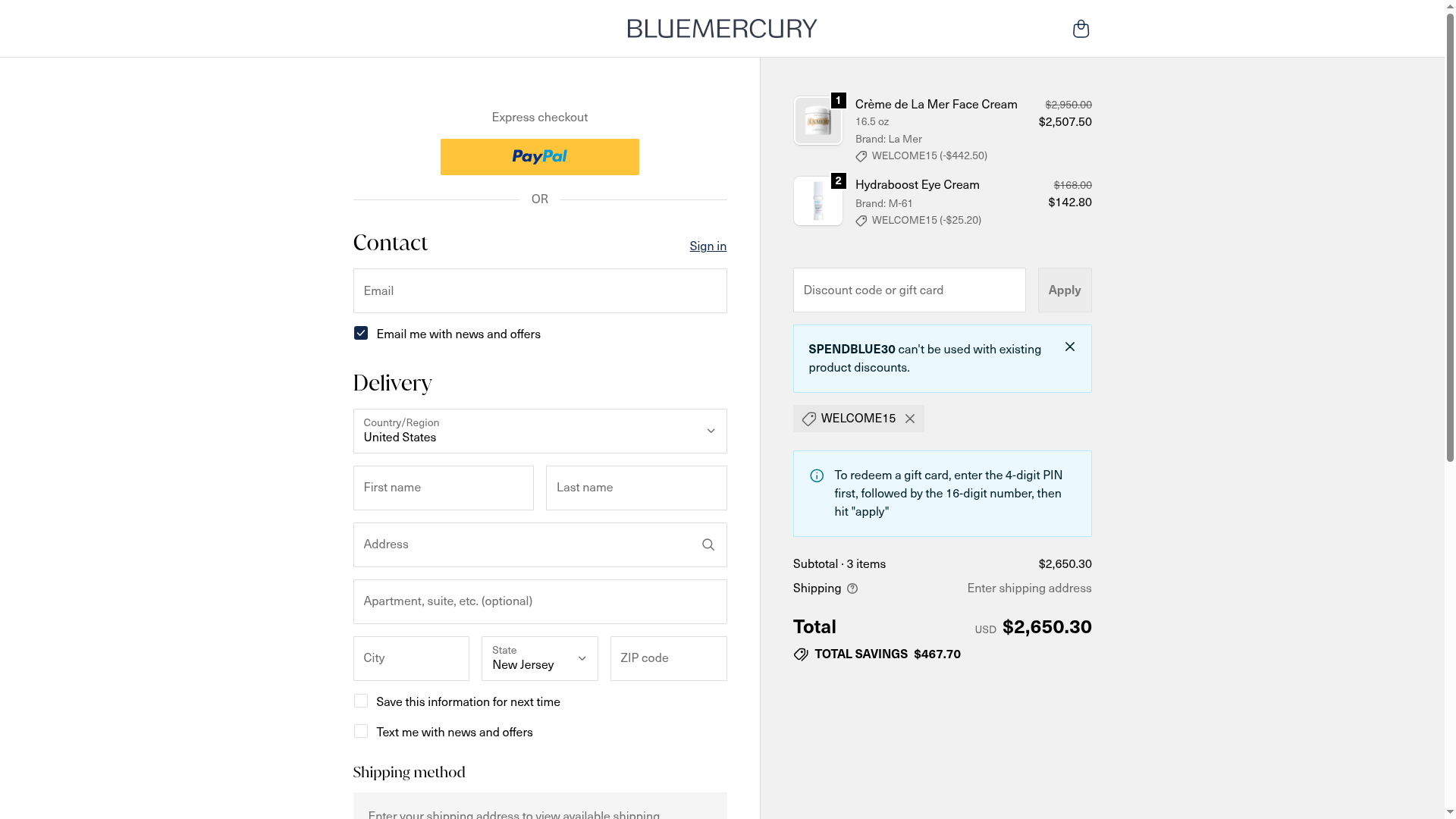Click the Sign in link
This screenshot has height=819, width=1456.
pyautogui.click(x=708, y=246)
